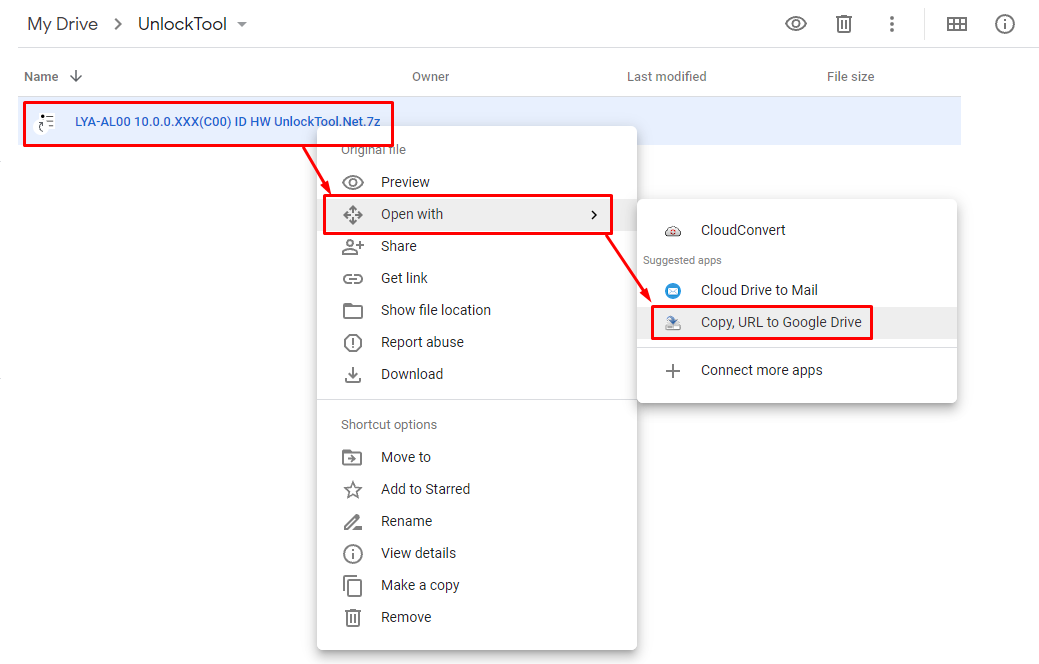
Task: Click the plus icon for Connect more apps
Action: coord(673,370)
